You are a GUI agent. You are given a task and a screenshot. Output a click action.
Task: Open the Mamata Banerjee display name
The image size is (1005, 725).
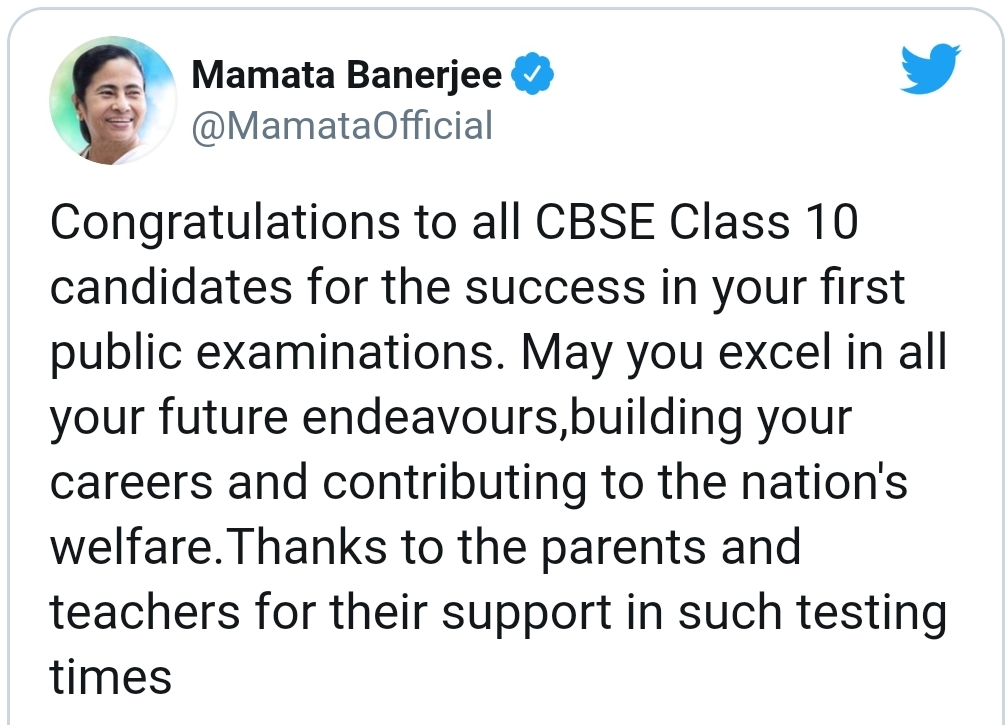tap(346, 74)
